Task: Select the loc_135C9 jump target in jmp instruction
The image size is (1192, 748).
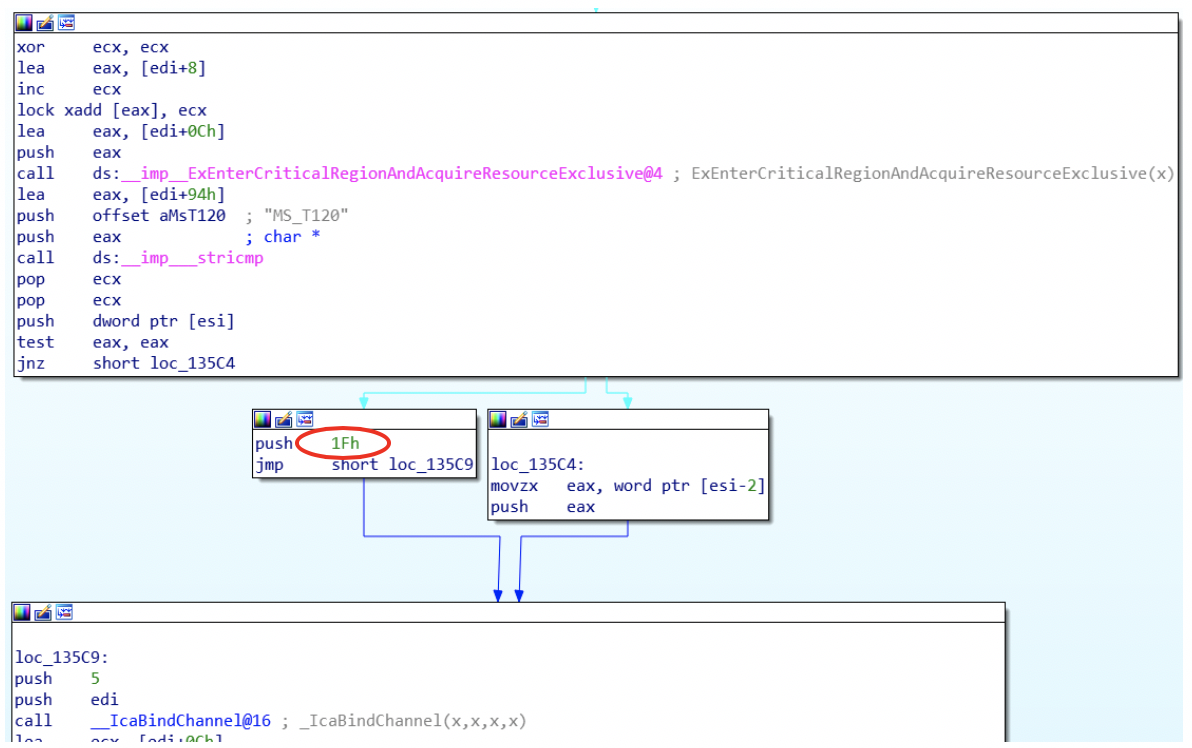Action: tap(430, 464)
